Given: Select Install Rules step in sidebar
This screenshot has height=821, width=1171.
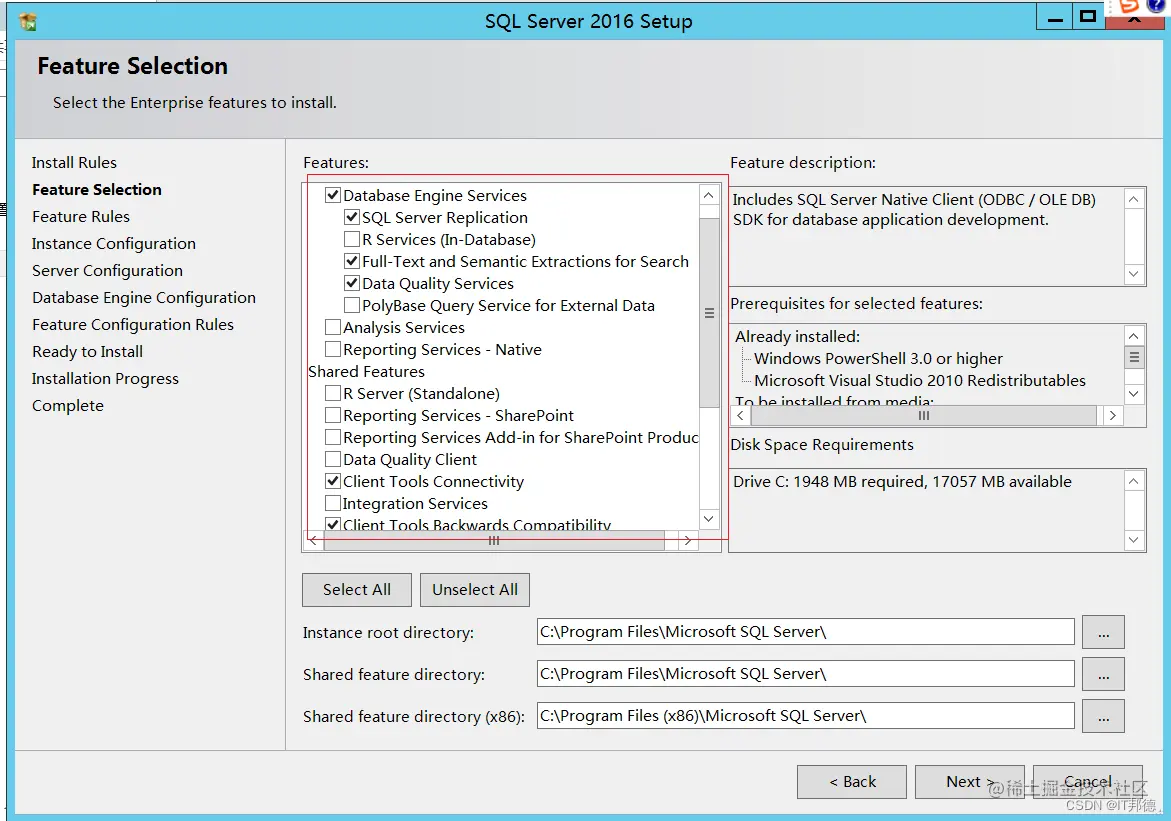Looking at the screenshot, I should 74,163.
